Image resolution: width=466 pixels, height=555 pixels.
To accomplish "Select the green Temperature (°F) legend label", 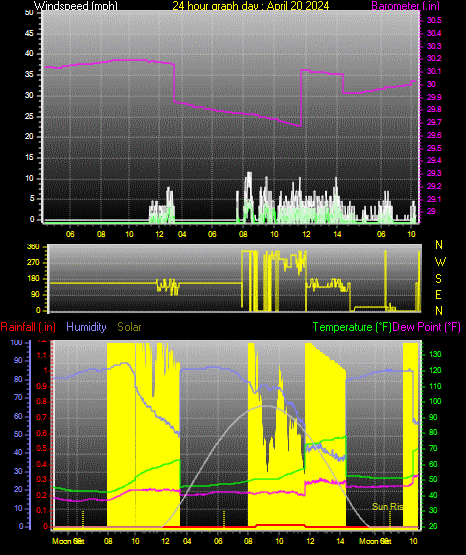I will (352, 327).
